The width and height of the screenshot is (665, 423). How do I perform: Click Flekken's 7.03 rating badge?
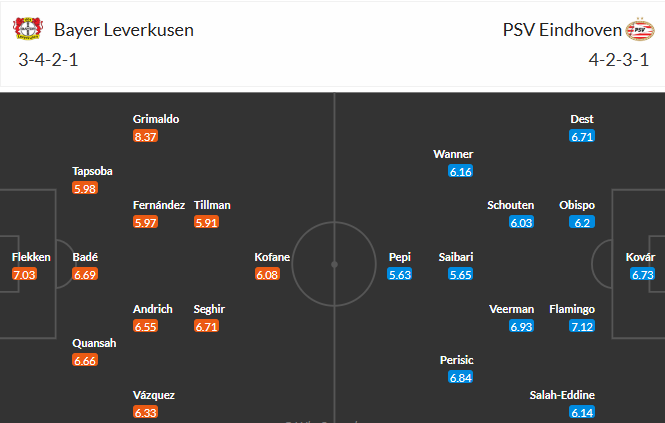tap(24, 274)
